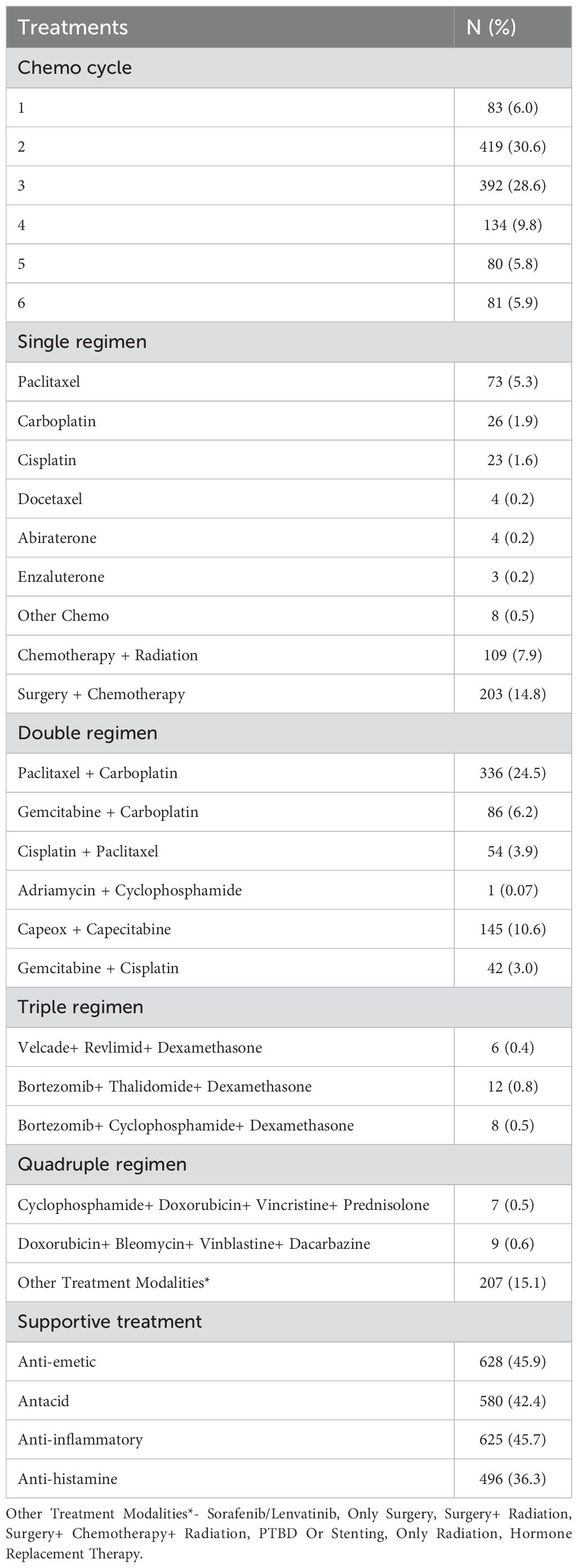Click the N (%) column header
Image resolution: width=578 pixels, height=1568 pixels.
(491, 28)
